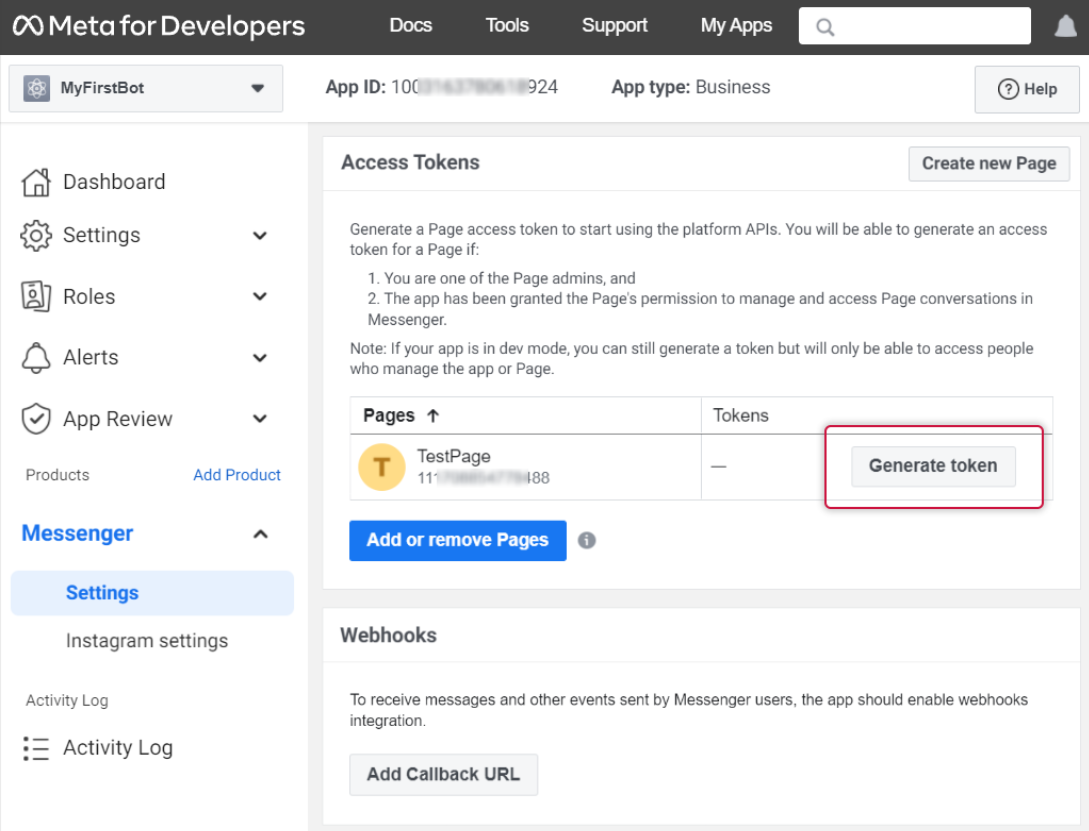The width and height of the screenshot is (1089, 831).
Task: Expand the Settings sidebar section chevron
Action: coord(260,236)
